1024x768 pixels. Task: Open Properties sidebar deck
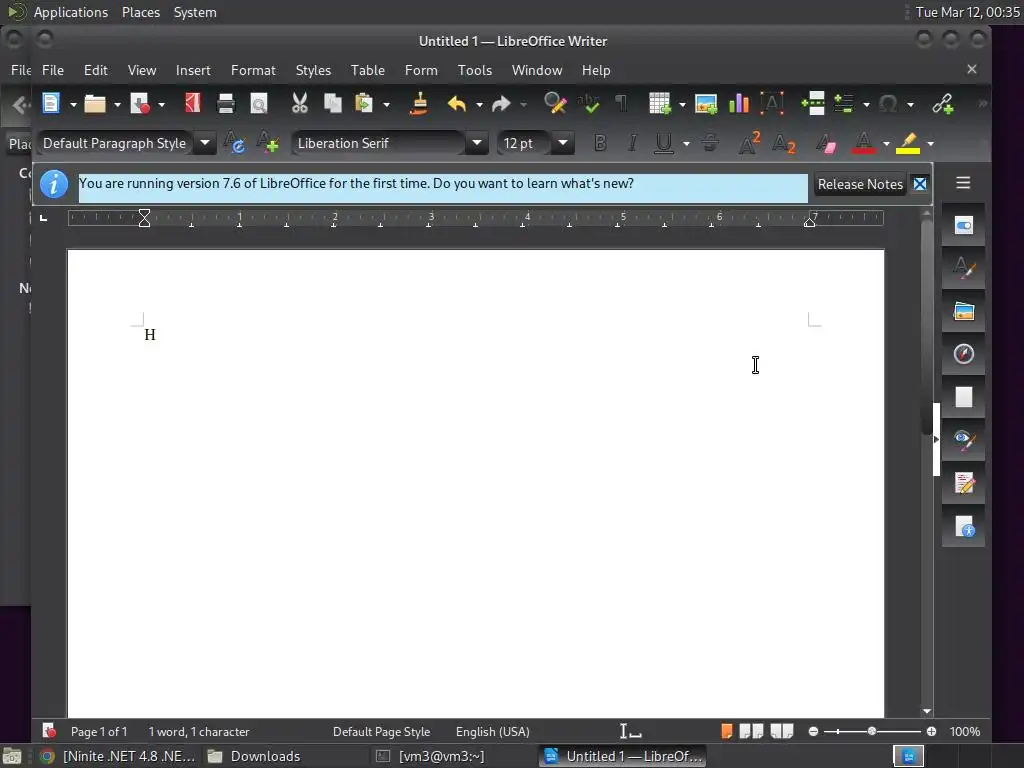(963, 226)
